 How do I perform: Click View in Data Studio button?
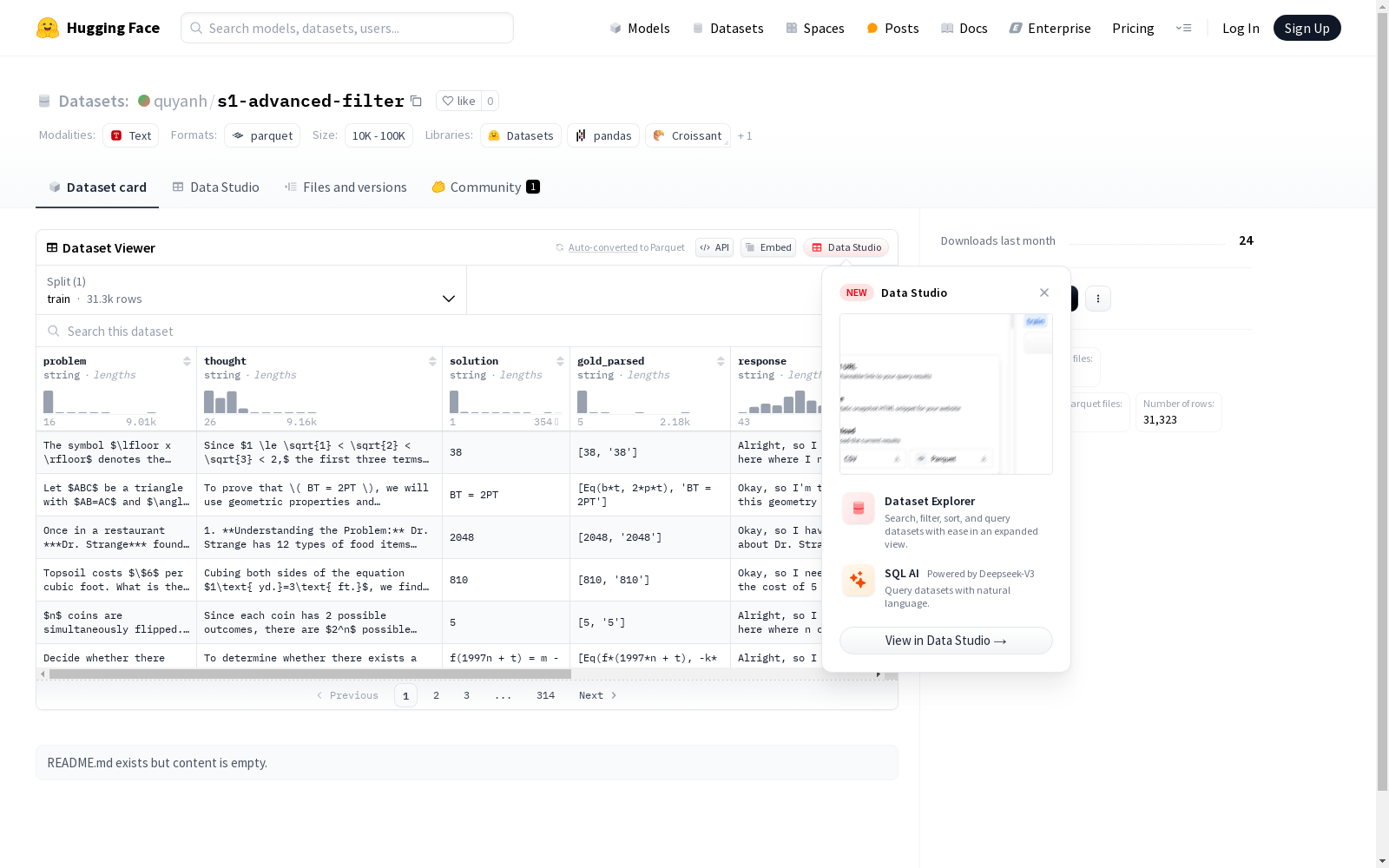[x=946, y=641]
